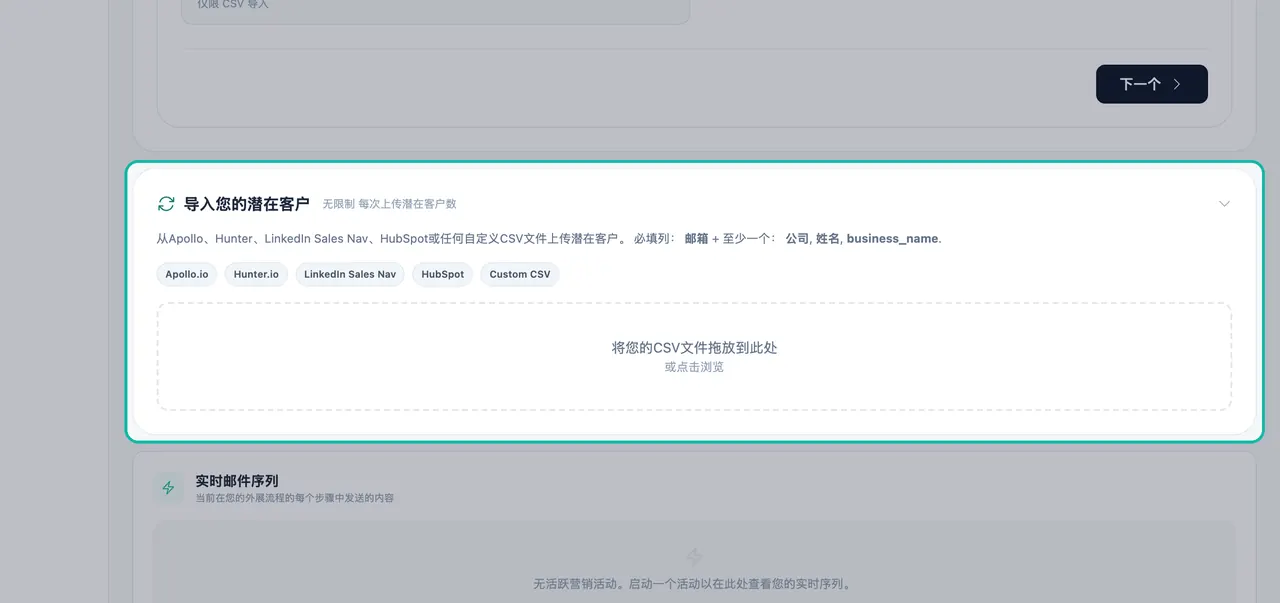Collapse the 导入您的潜在客户 section chevron
This screenshot has width=1280, height=603.
1224,204
